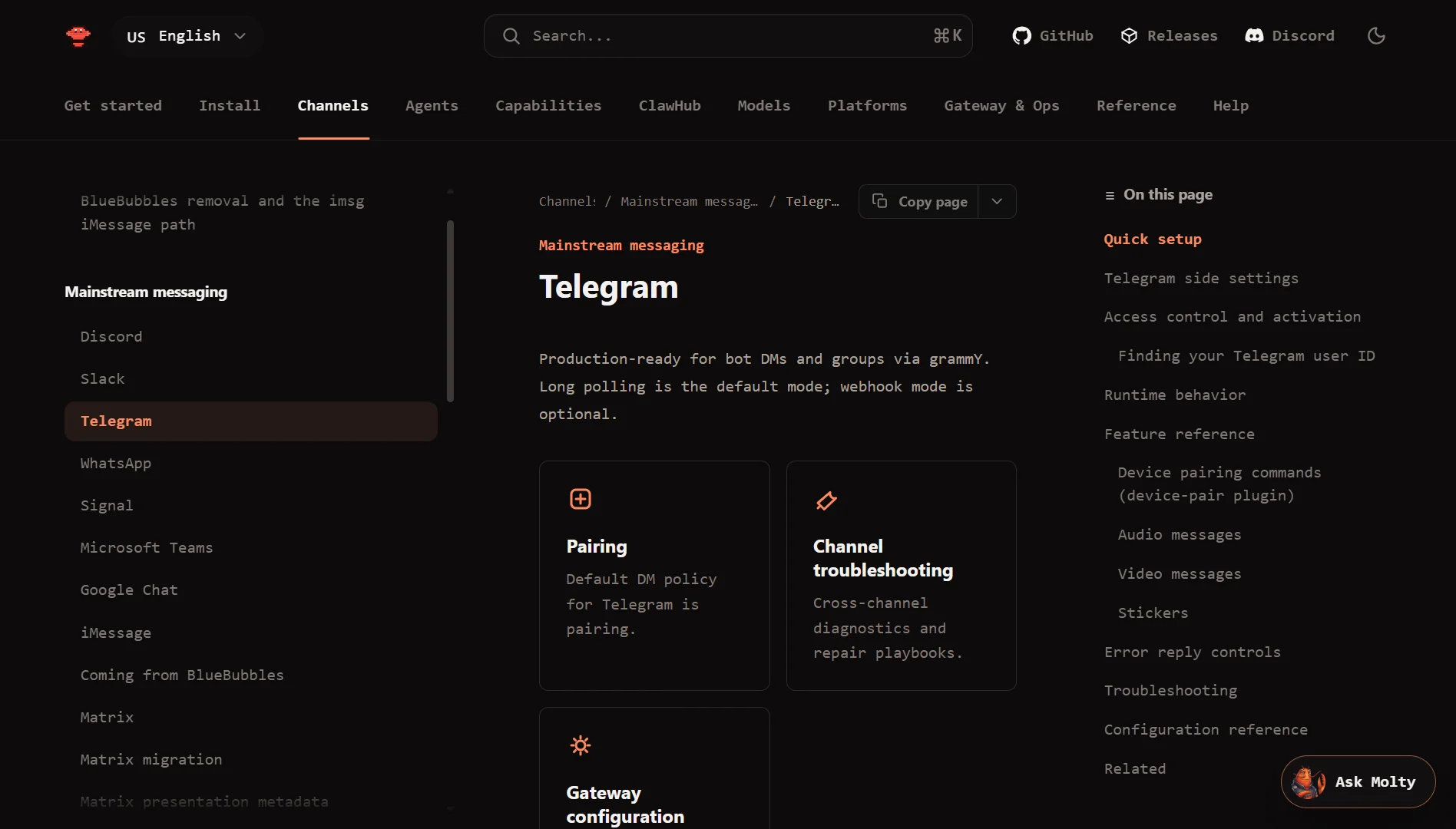Open the Releases link

[1169, 36]
